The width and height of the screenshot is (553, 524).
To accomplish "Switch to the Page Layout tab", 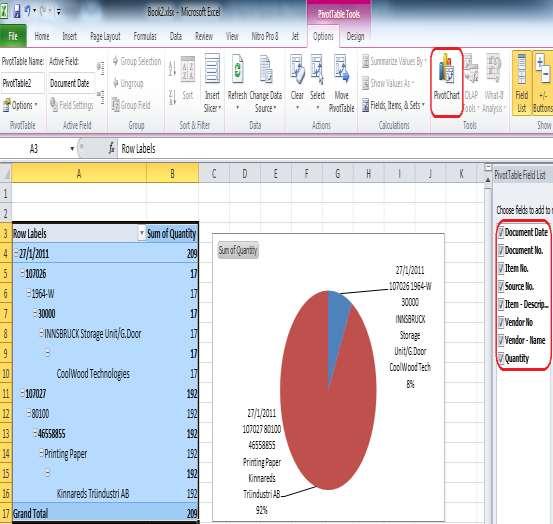I will pos(105,36).
